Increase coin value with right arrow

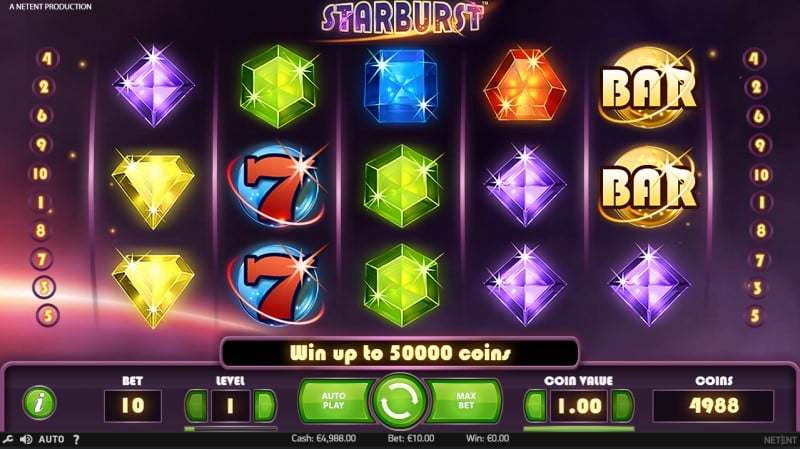click(622, 406)
